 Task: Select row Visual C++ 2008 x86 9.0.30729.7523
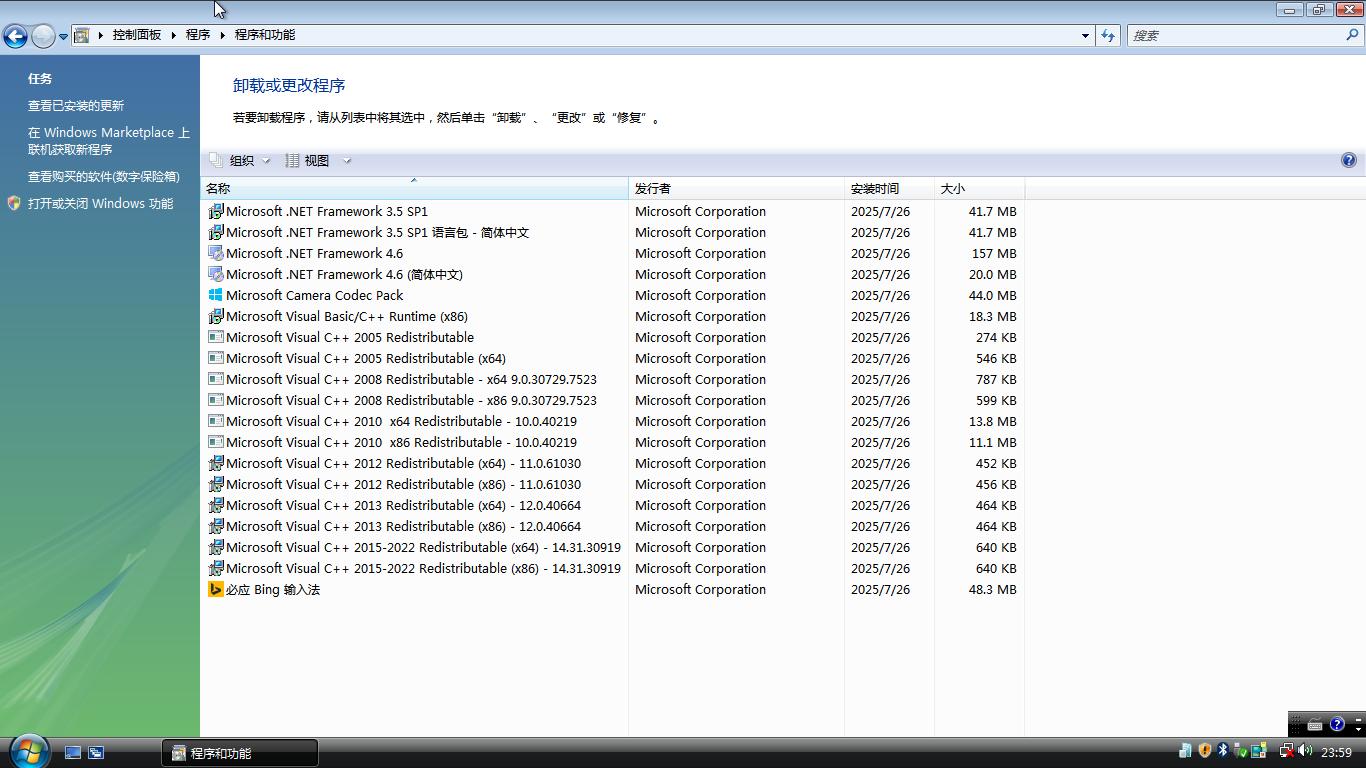[613, 401]
